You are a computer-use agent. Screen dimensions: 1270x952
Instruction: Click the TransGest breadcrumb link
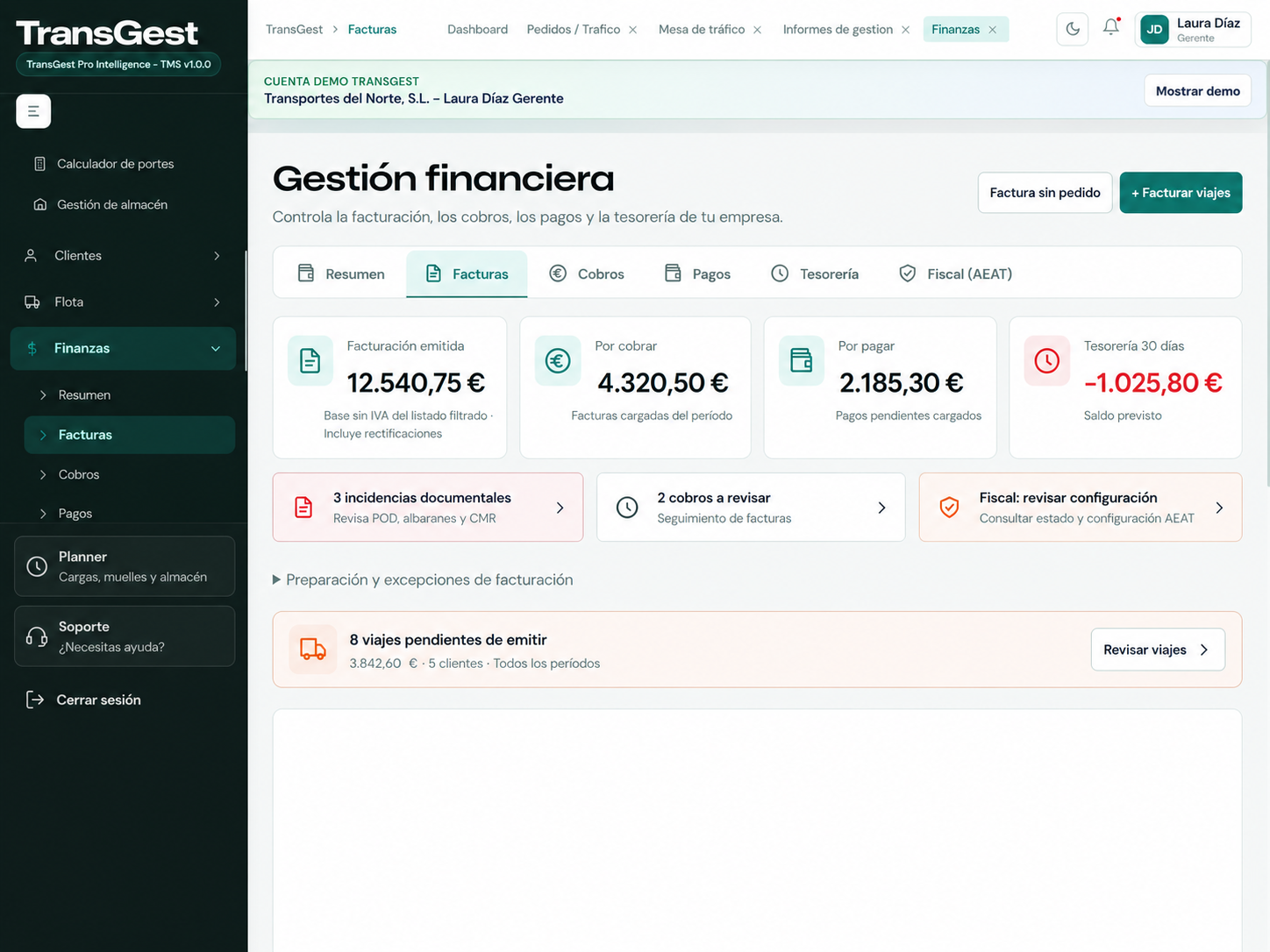[294, 30]
